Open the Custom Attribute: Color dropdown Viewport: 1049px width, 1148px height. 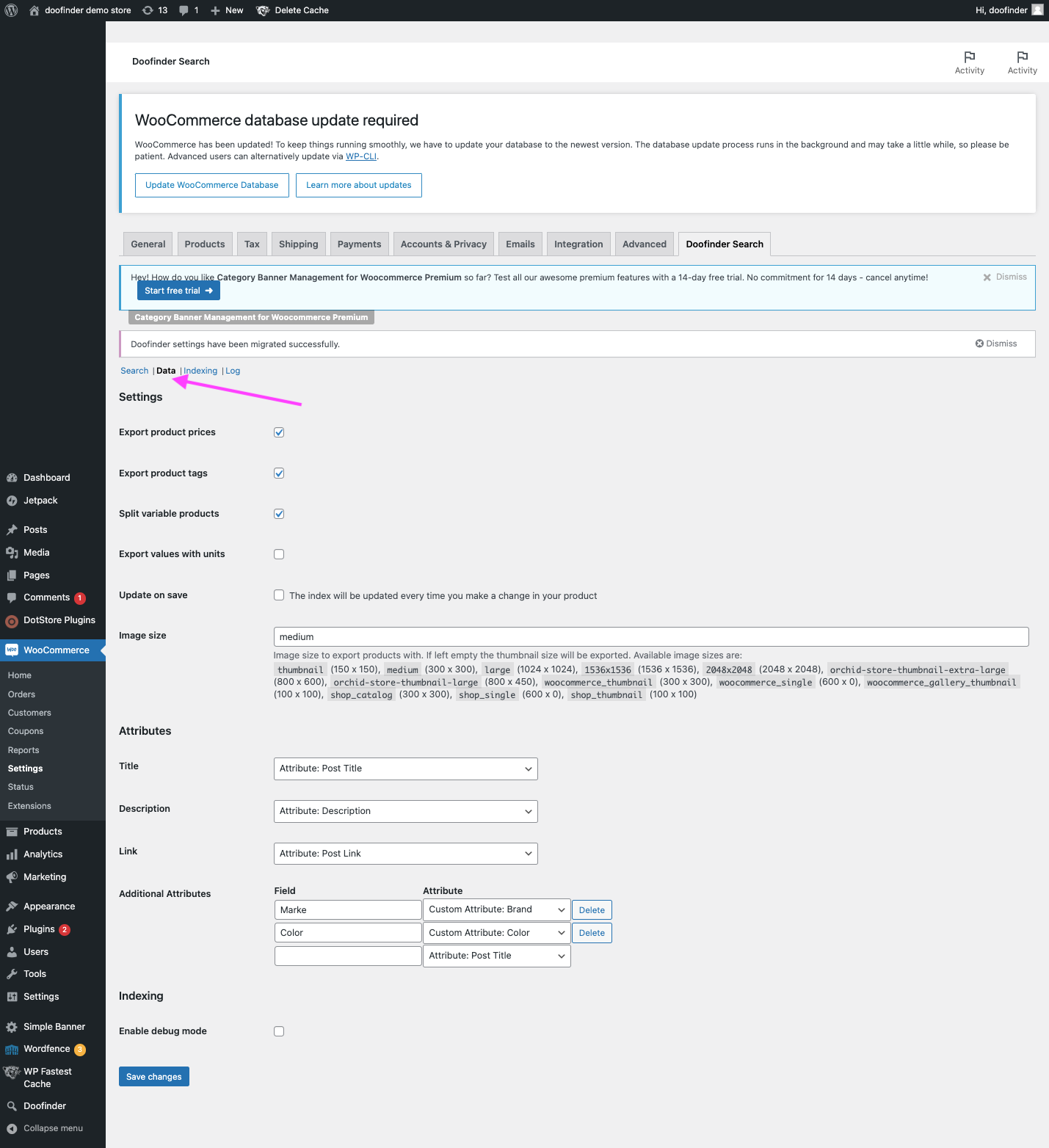[x=497, y=933]
